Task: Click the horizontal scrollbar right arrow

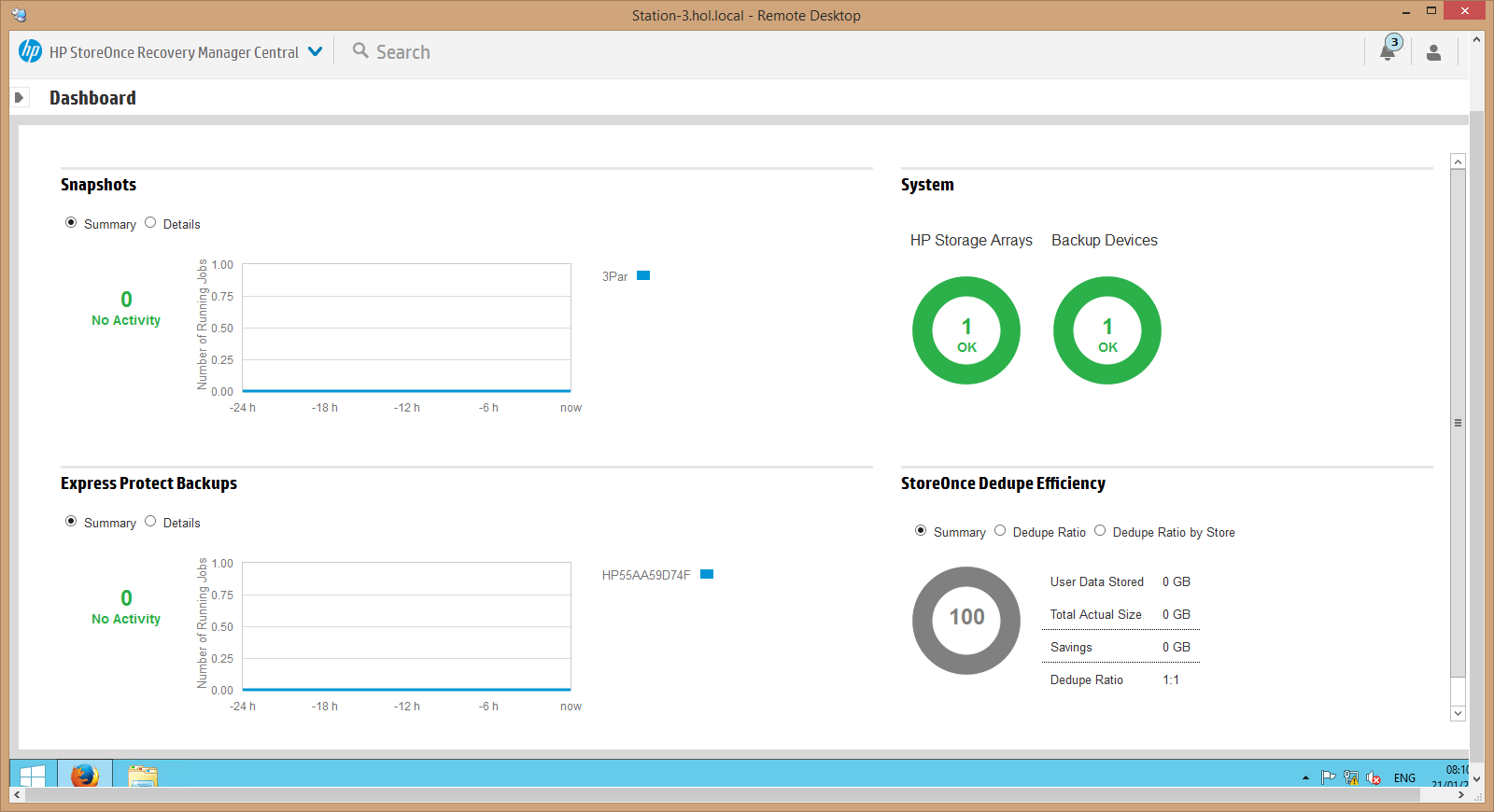Action: (x=1461, y=794)
